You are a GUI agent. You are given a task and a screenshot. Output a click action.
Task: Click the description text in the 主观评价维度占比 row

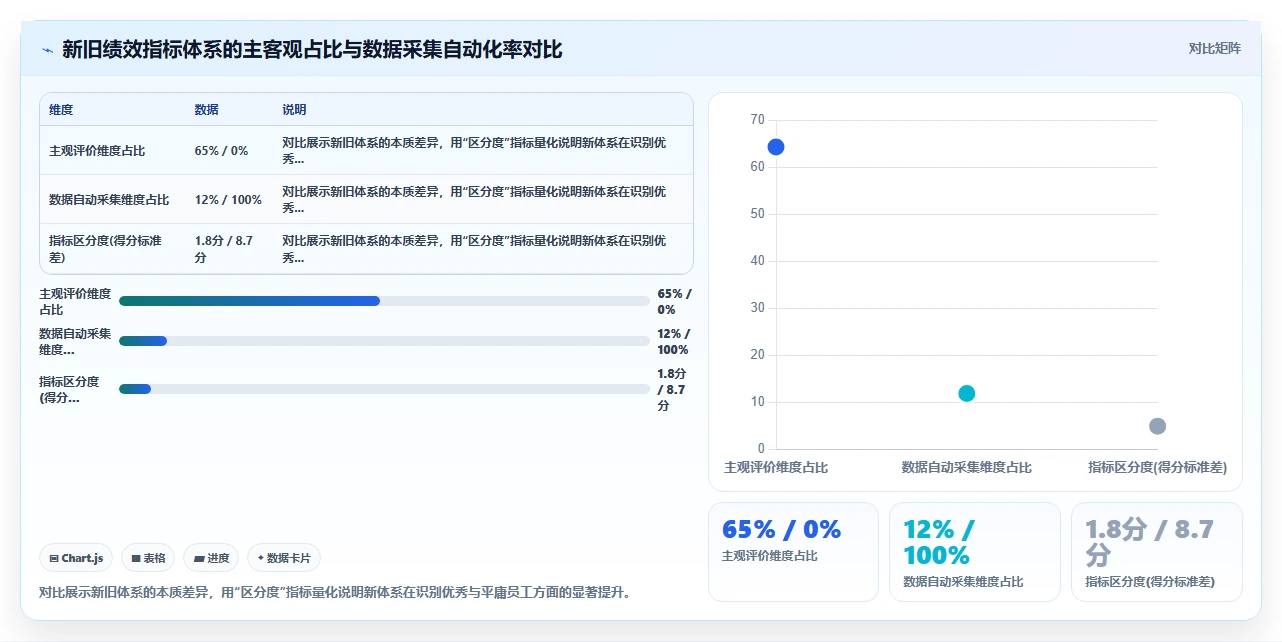(x=475, y=151)
